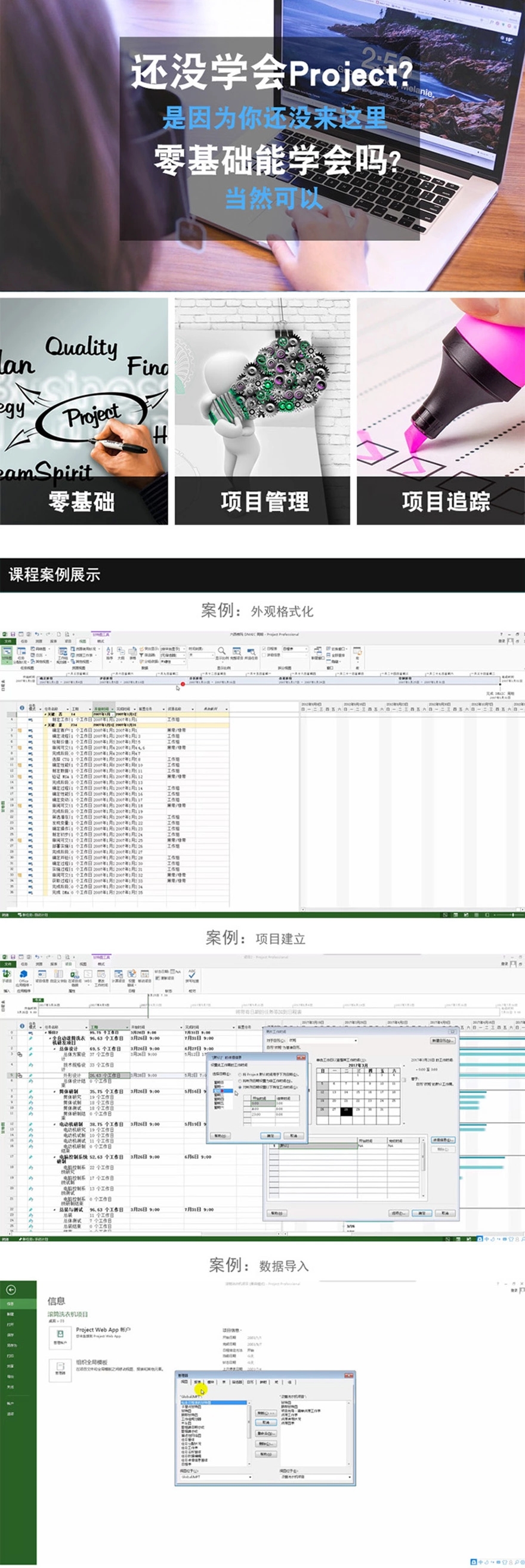Click the 帮助 button in the 设置周工作时间 dialog
Image resolution: width=525 pixels, height=1568 pixels.
coord(221,1136)
